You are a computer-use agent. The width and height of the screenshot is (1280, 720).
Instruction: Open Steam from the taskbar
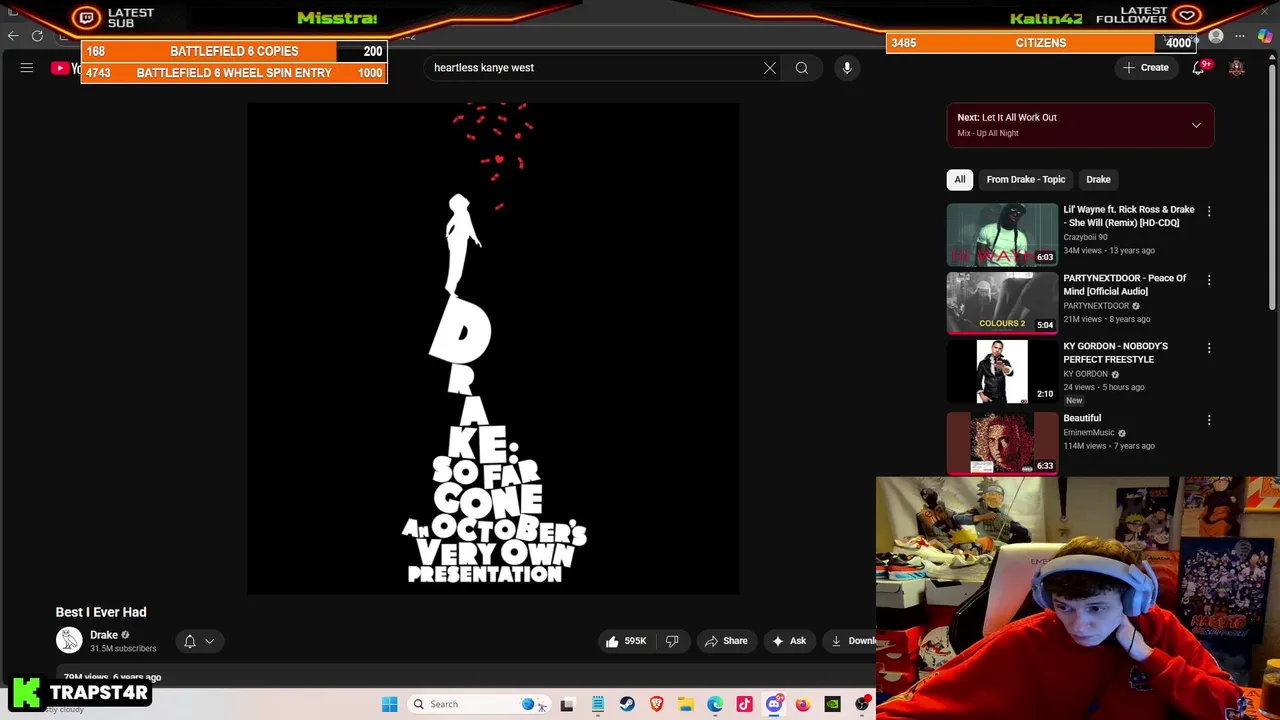click(627, 704)
